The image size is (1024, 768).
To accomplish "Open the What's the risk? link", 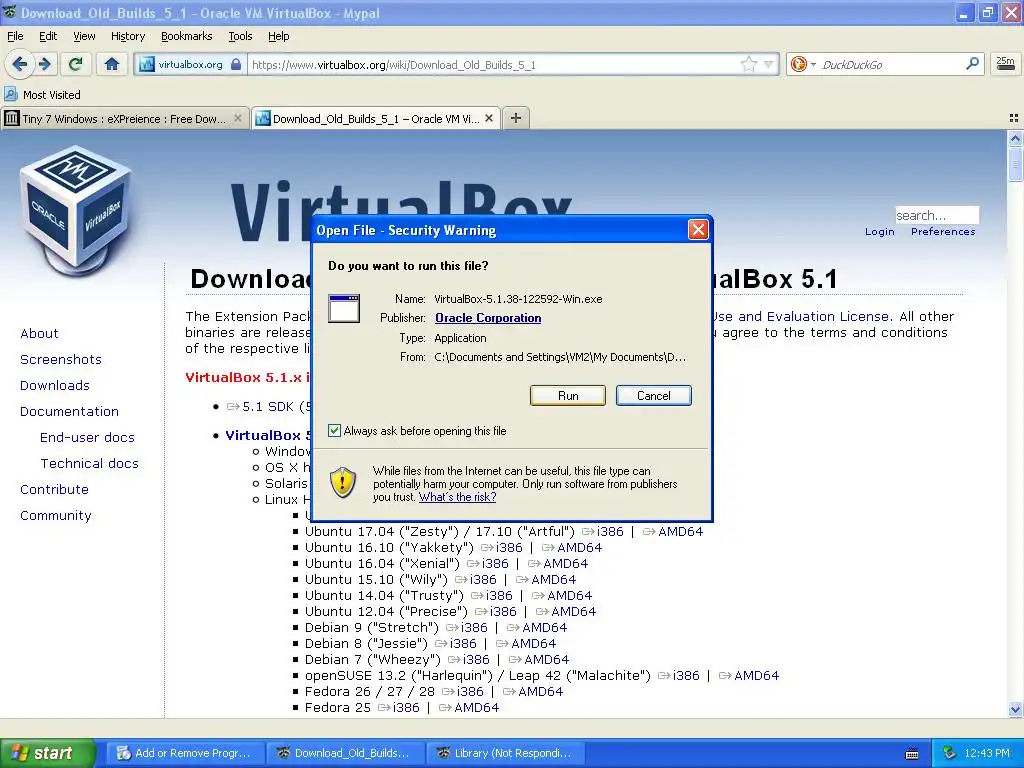I will pyautogui.click(x=457, y=496).
